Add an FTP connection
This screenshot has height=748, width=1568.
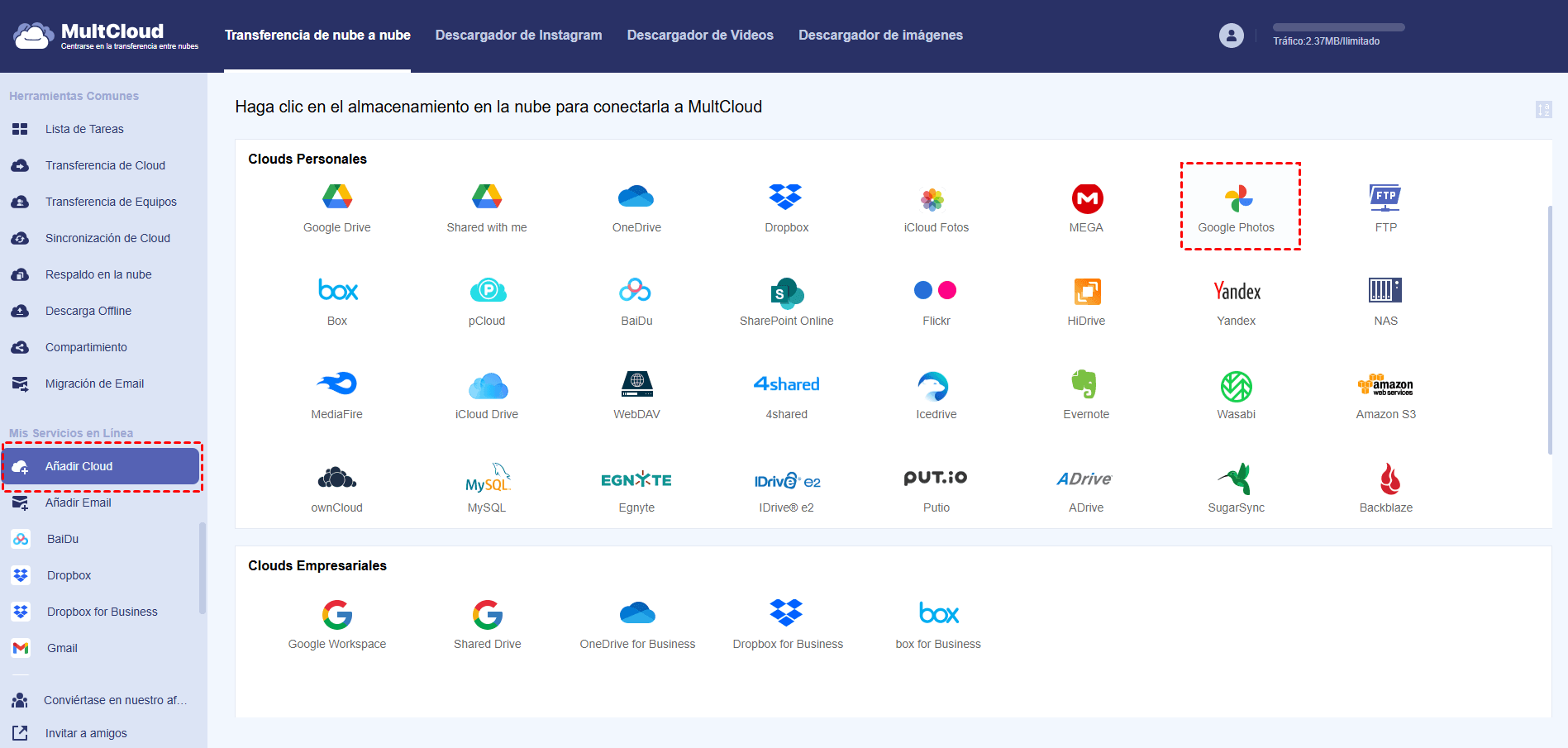point(1386,208)
